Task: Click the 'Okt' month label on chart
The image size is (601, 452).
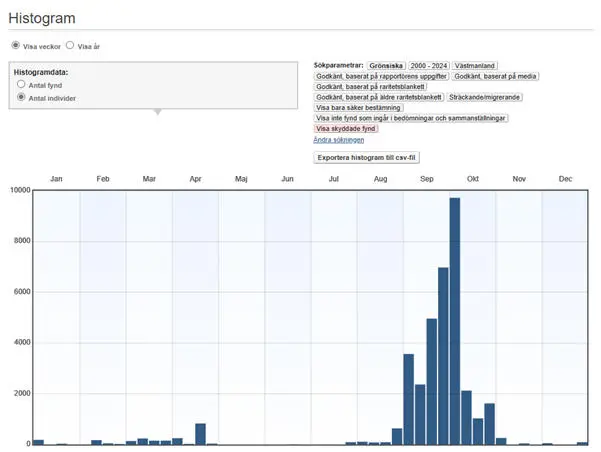Action: [x=473, y=178]
